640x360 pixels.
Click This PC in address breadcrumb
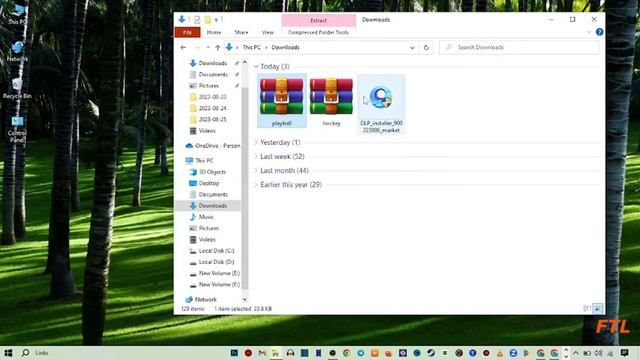(x=251, y=47)
